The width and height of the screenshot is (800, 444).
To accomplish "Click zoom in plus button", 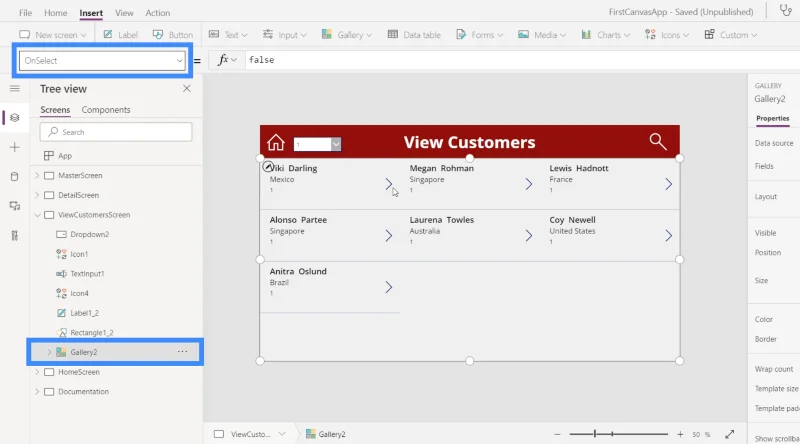I will pyautogui.click(x=680, y=434).
